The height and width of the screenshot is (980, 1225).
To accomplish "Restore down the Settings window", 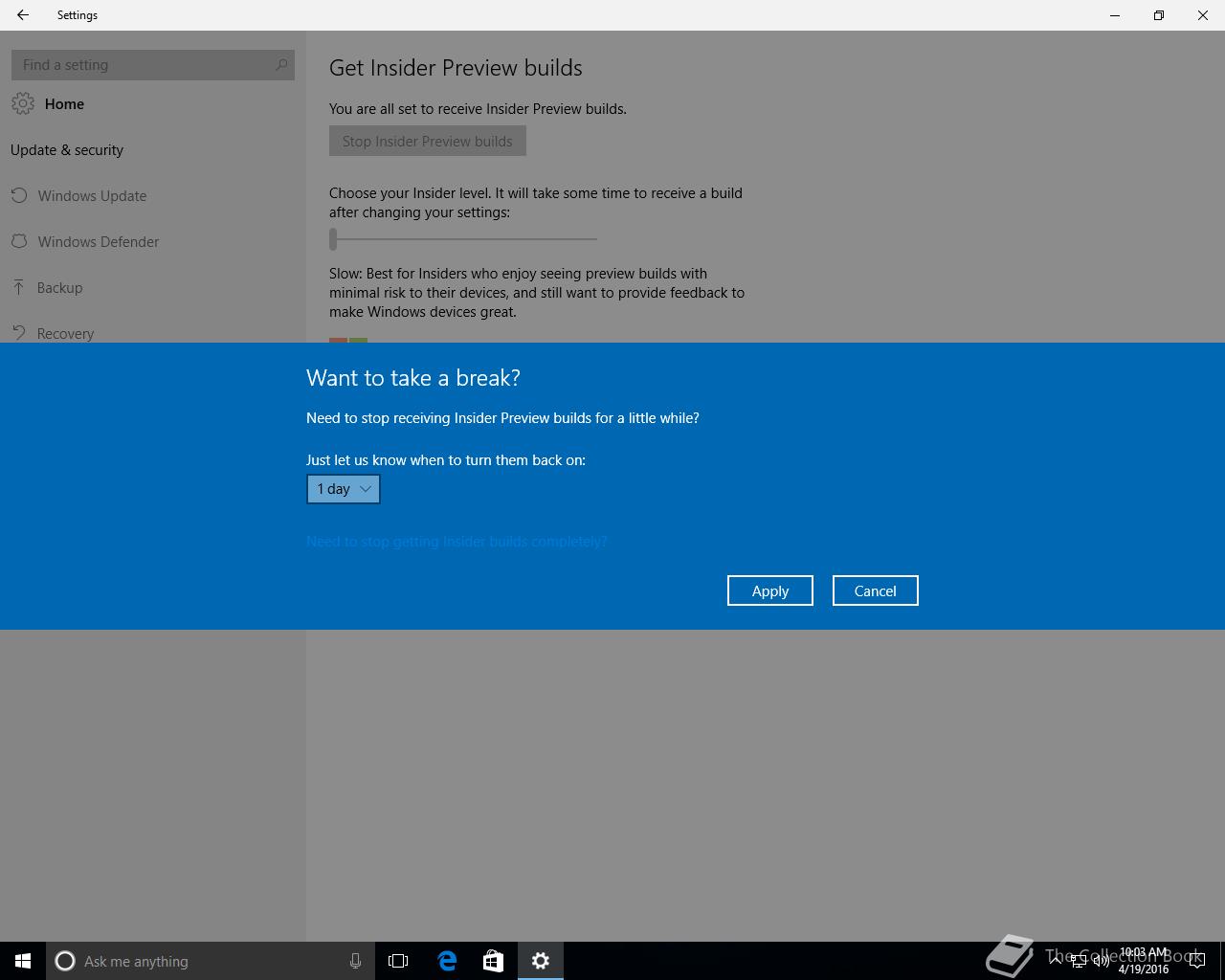I will [x=1159, y=15].
